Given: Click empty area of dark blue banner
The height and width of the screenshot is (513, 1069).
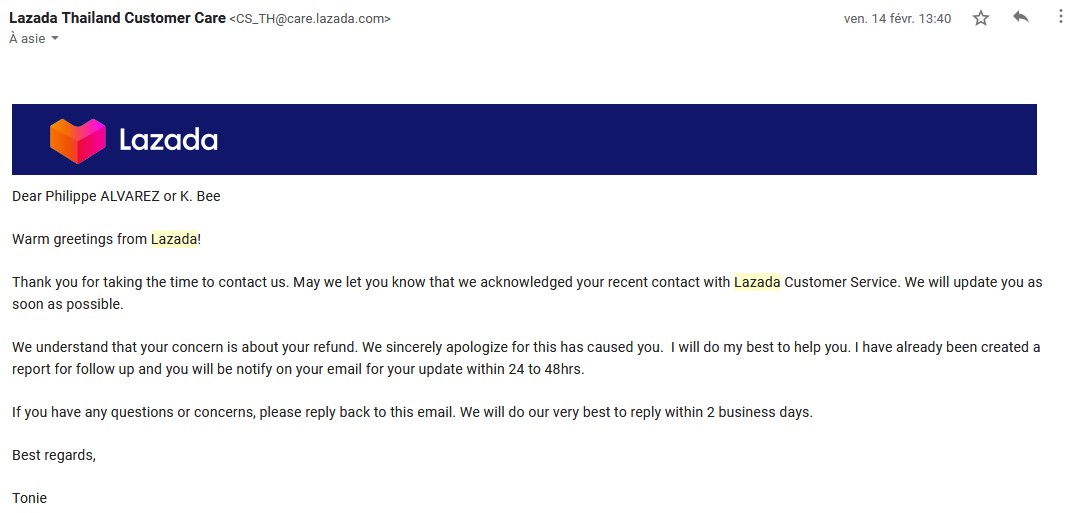Looking at the screenshot, I should pos(614,140).
